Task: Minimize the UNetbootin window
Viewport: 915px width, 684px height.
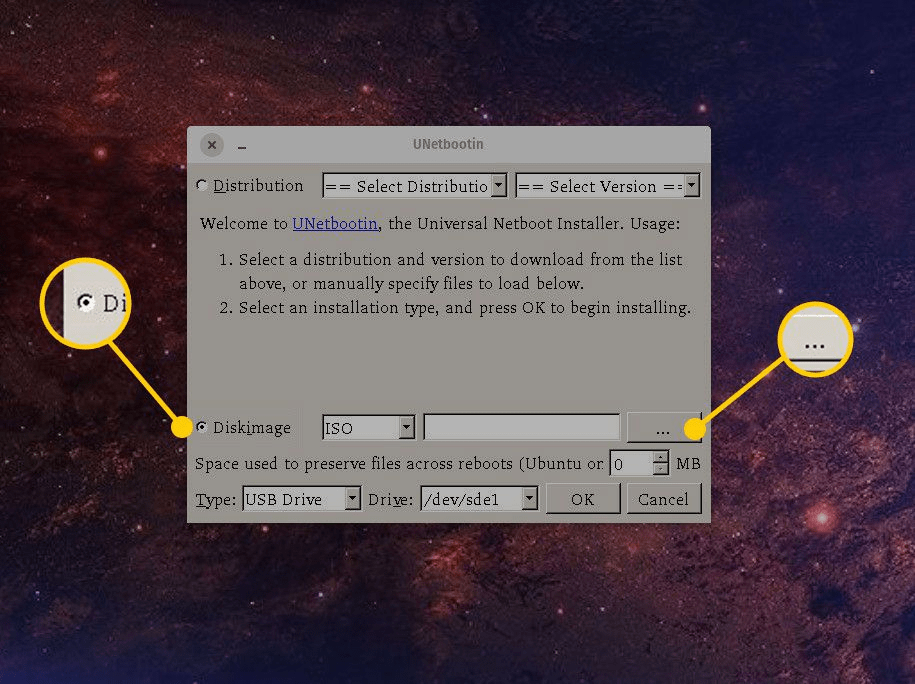Action: [x=242, y=146]
